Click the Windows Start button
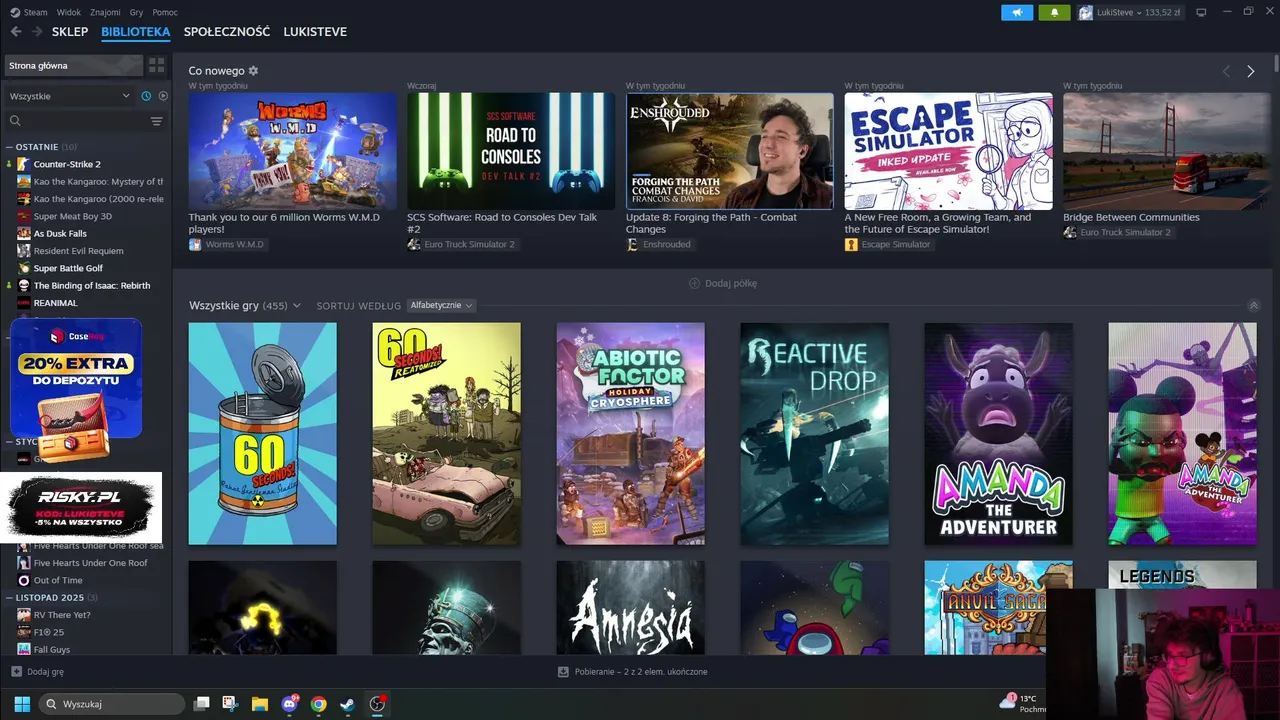This screenshot has width=1280, height=720. 22,704
